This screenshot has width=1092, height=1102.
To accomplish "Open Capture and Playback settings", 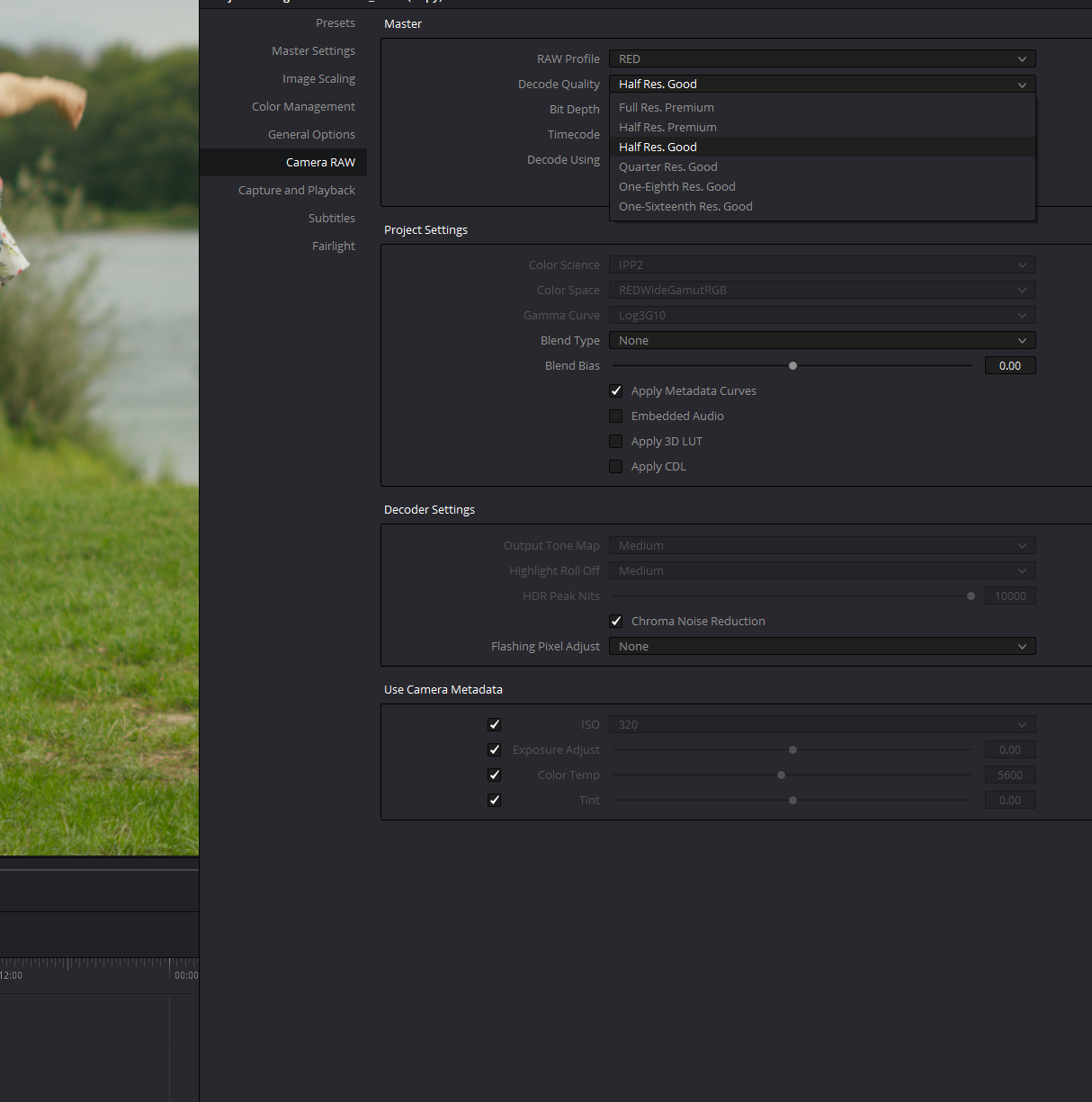I will pyautogui.click(x=297, y=190).
